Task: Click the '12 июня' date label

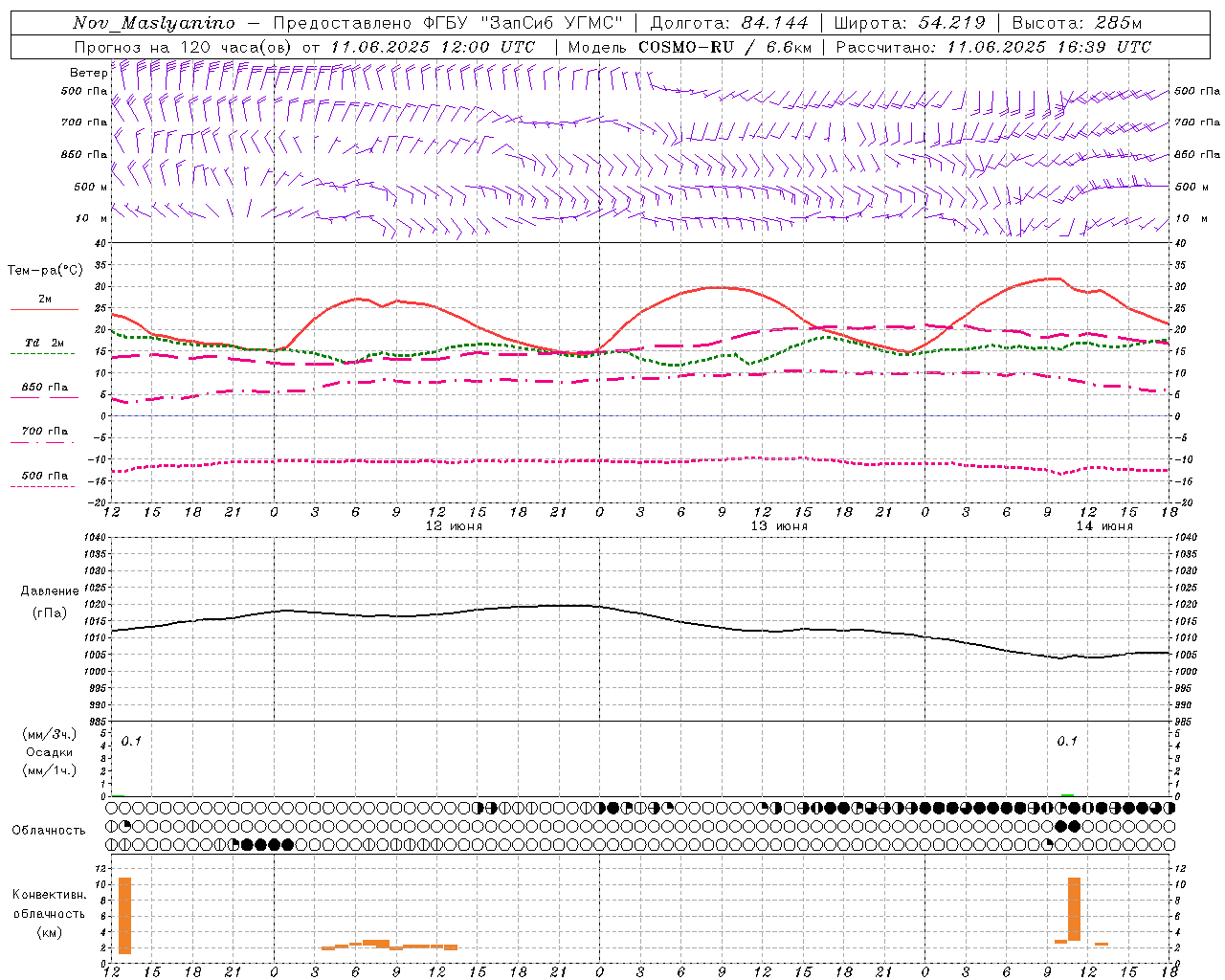Action: coord(454,526)
